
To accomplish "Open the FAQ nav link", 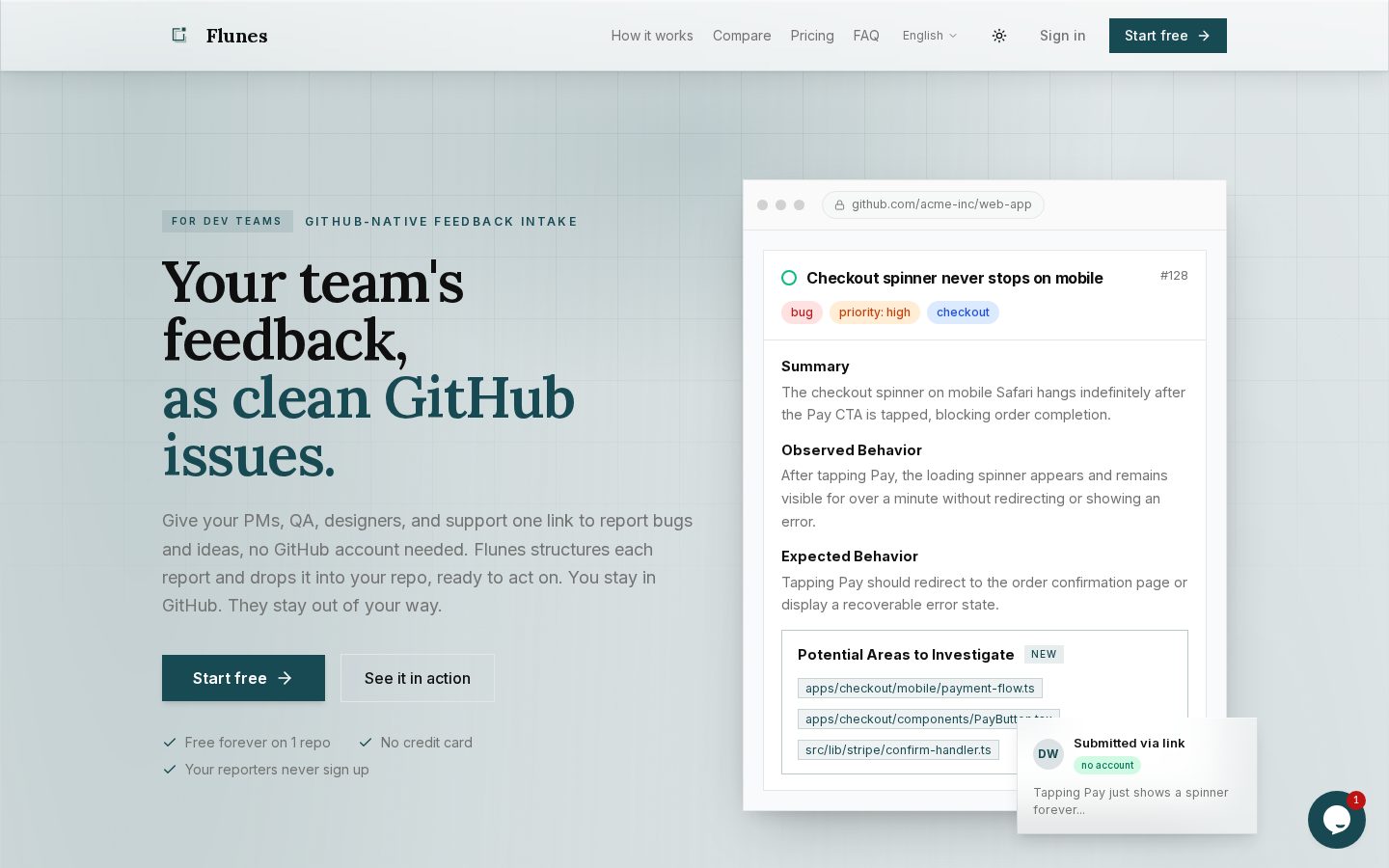I will [866, 36].
